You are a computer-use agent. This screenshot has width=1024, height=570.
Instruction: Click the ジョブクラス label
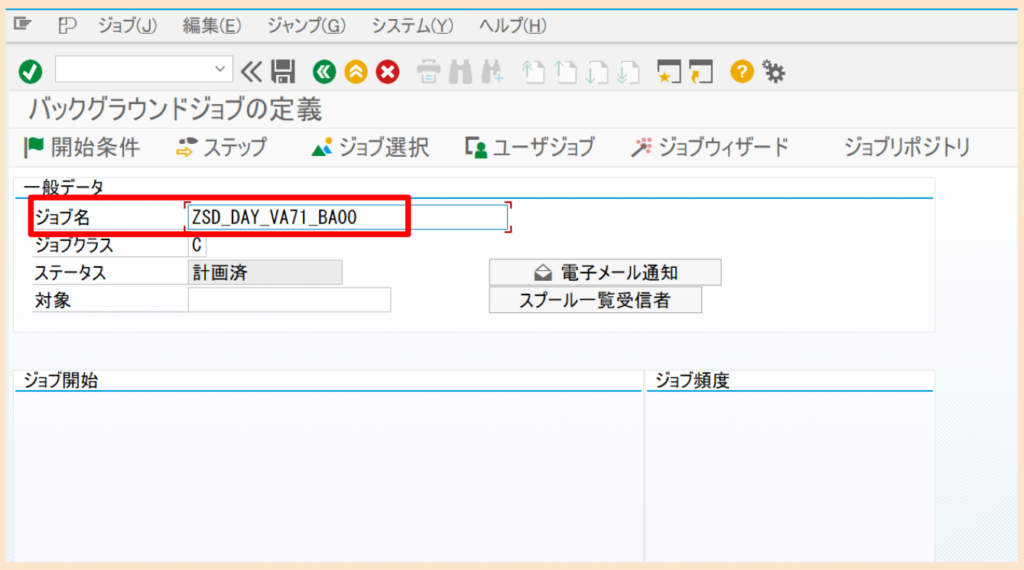74,245
